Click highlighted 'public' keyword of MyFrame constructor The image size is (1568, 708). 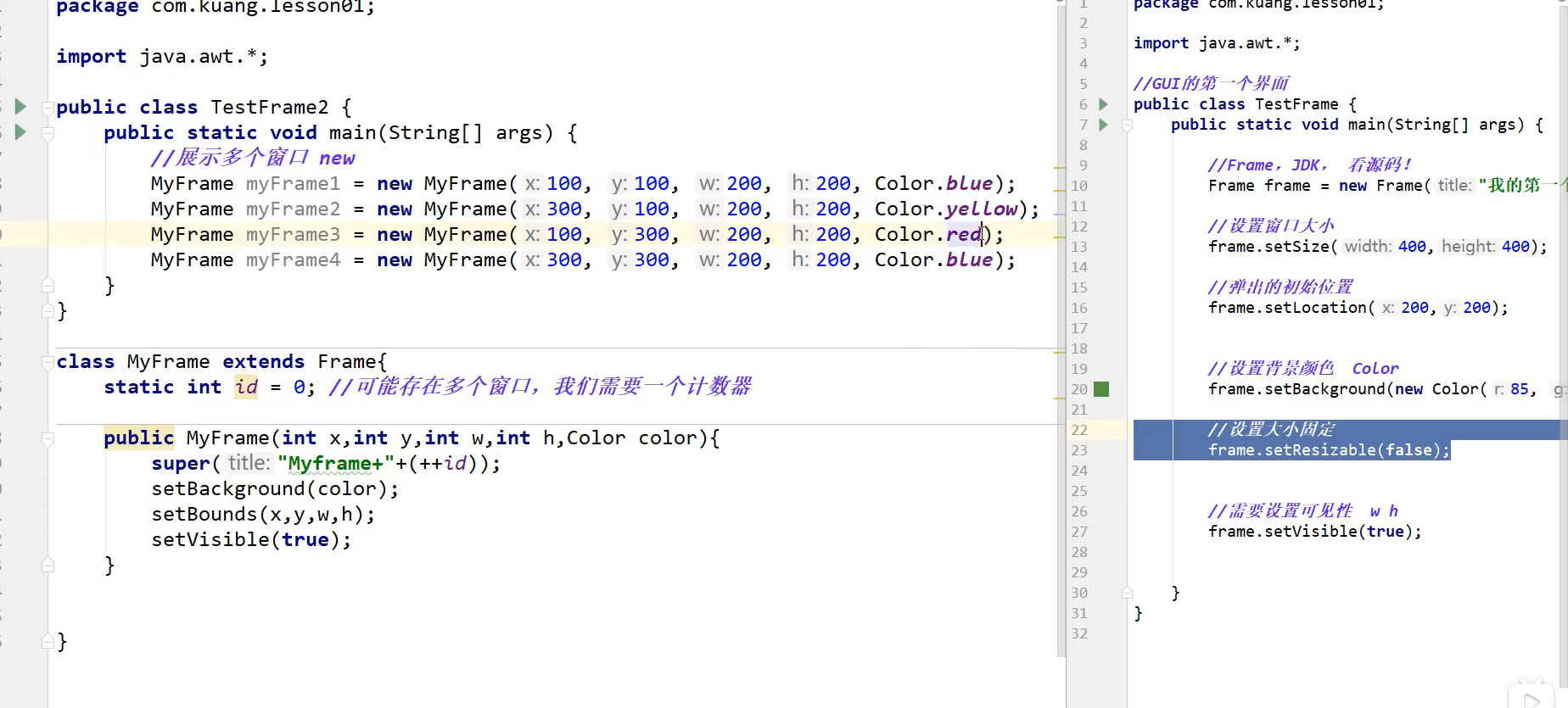138,438
